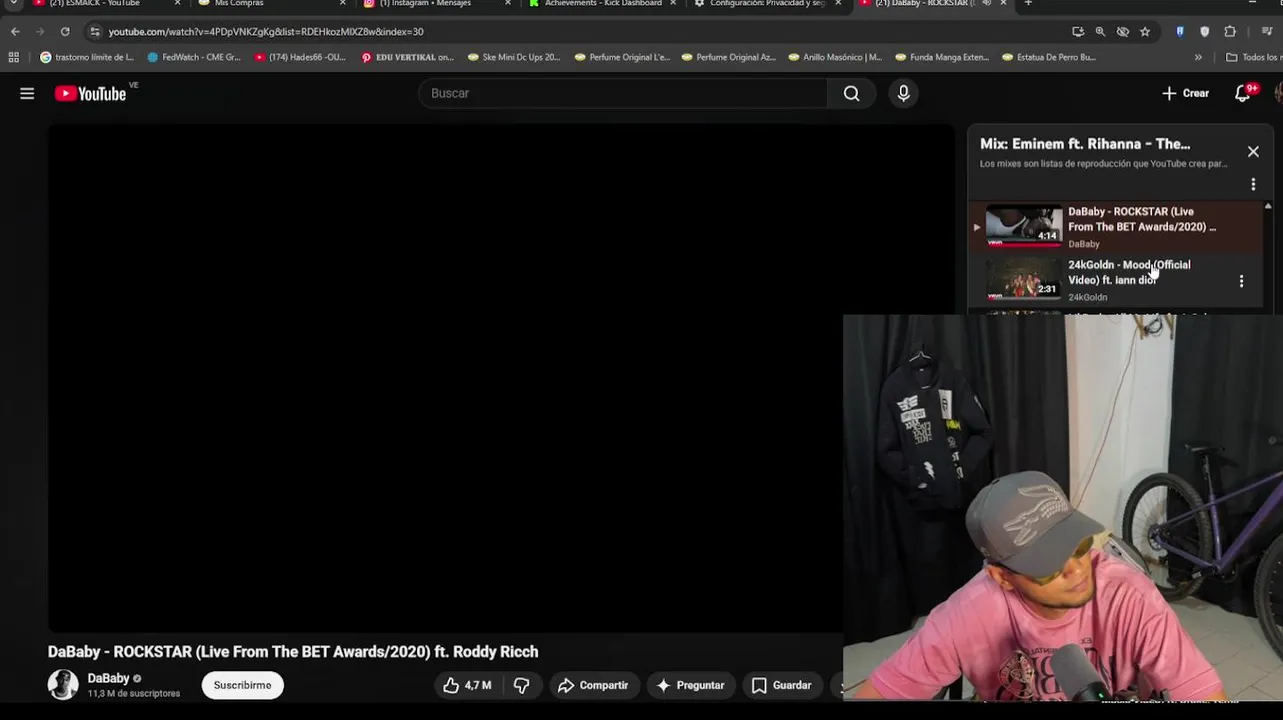Open the DaBaby channel name link
Image resolution: width=1283 pixels, height=720 pixels.
(x=108, y=678)
